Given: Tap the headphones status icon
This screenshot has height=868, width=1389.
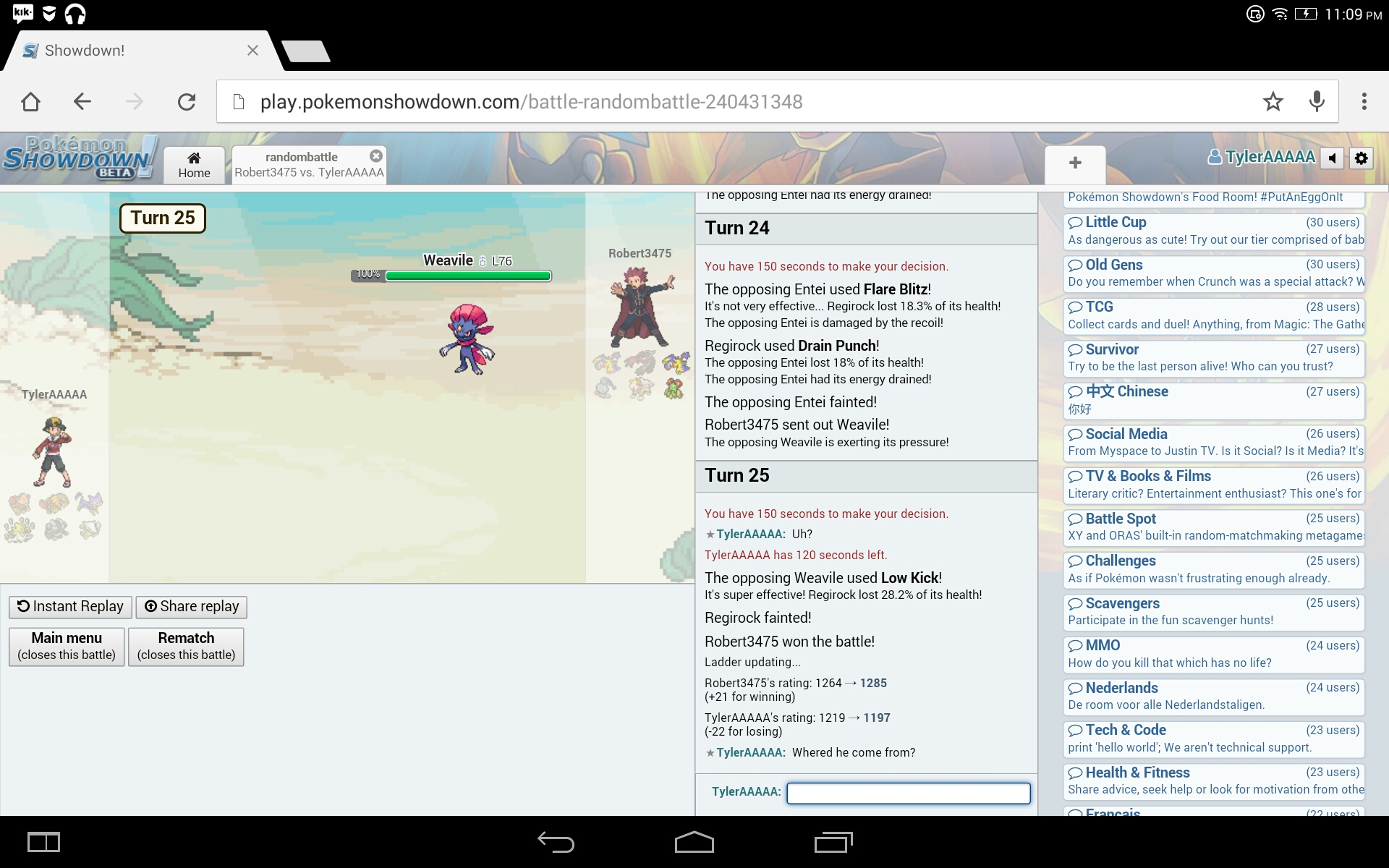Looking at the screenshot, I should 75,14.
